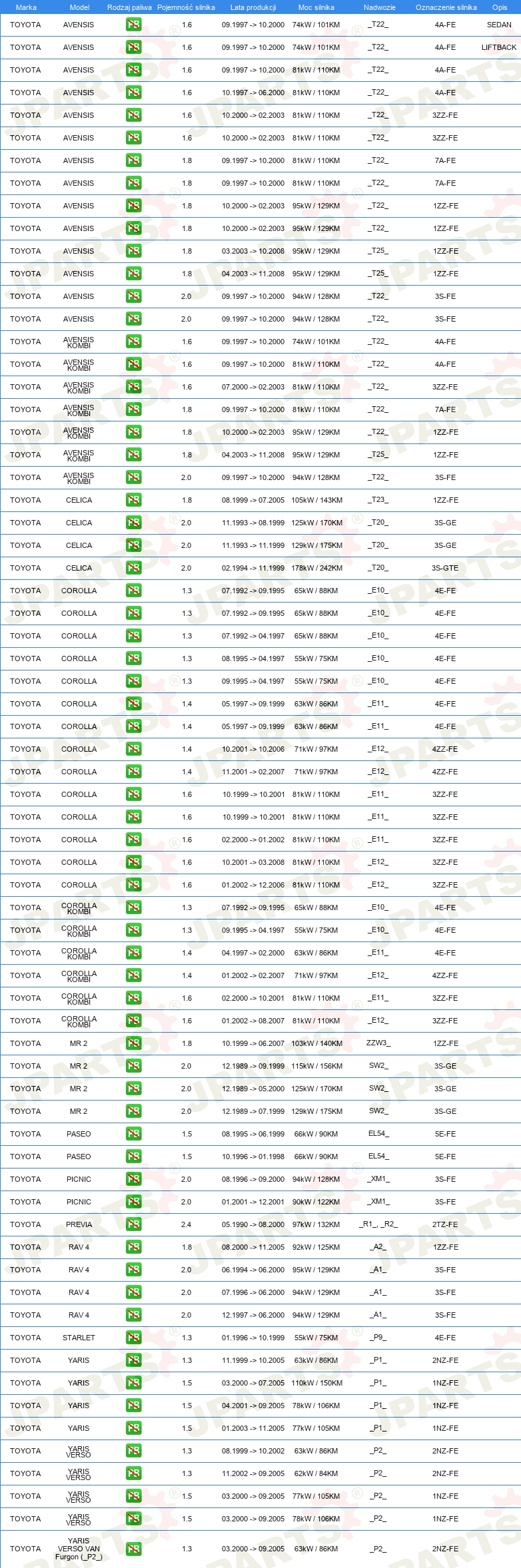Select fuel icon for AVENSIS 10.1997 -> 06.2000
Viewport: 521px width, 1568px height.
[x=133, y=93]
